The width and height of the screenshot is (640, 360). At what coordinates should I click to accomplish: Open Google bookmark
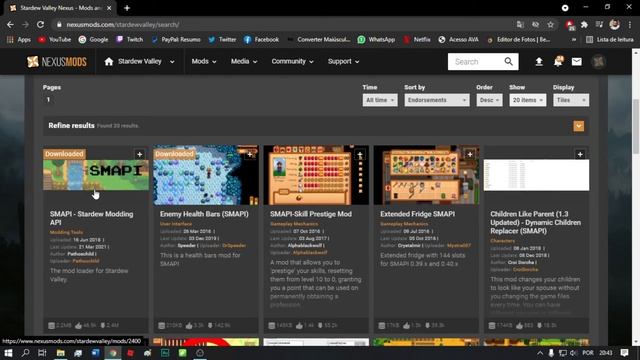93,40
